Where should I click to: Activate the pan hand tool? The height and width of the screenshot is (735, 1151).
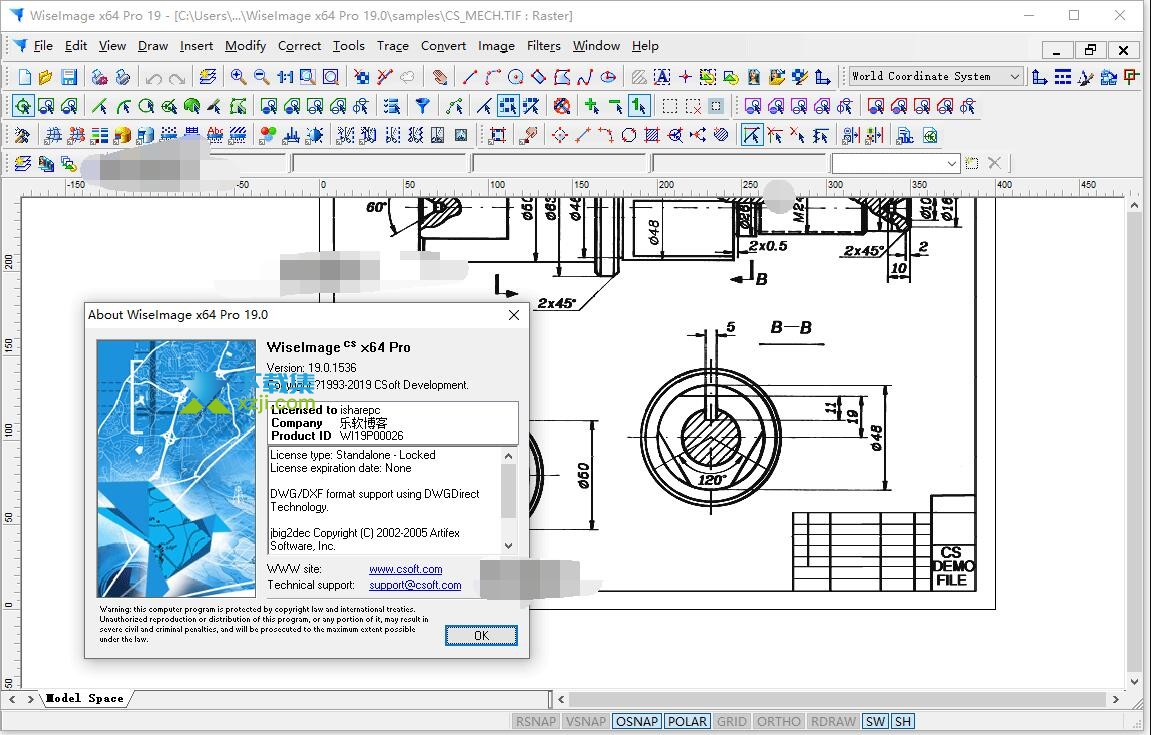tap(439, 77)
